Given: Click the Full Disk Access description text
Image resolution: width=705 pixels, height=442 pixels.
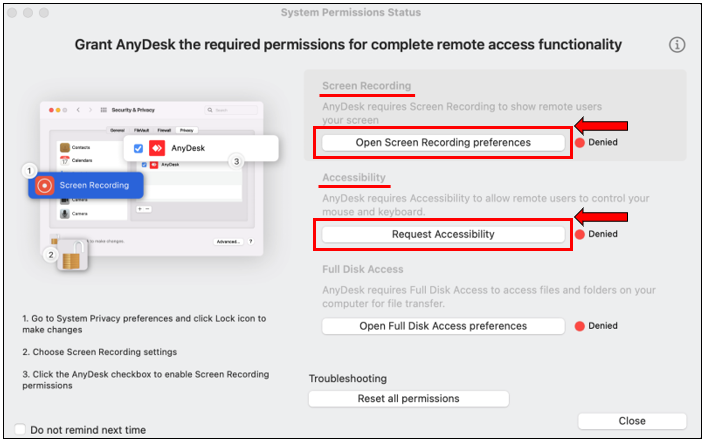Looking at the screenshot, I should (x=489, y=297).
